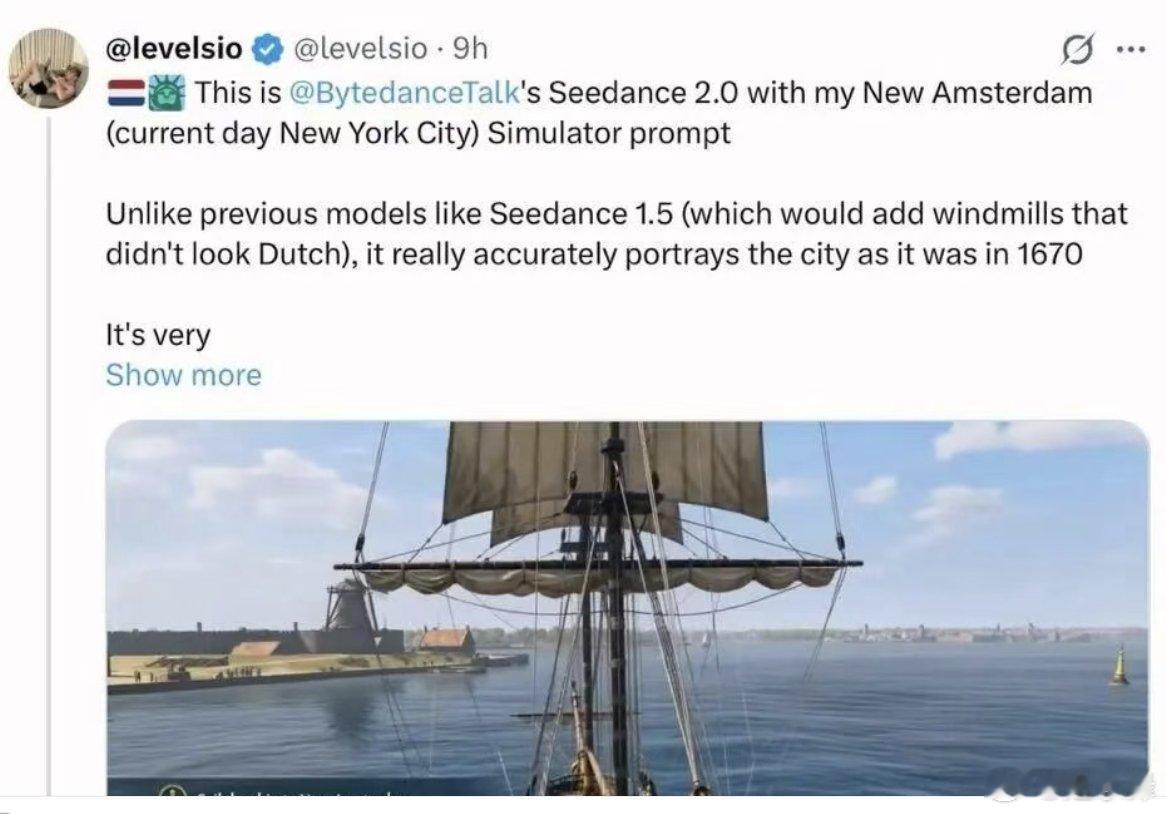1166x814 pixels.
Task: Open the three-dot more options menu
Action: click(x=1129, y=50)
